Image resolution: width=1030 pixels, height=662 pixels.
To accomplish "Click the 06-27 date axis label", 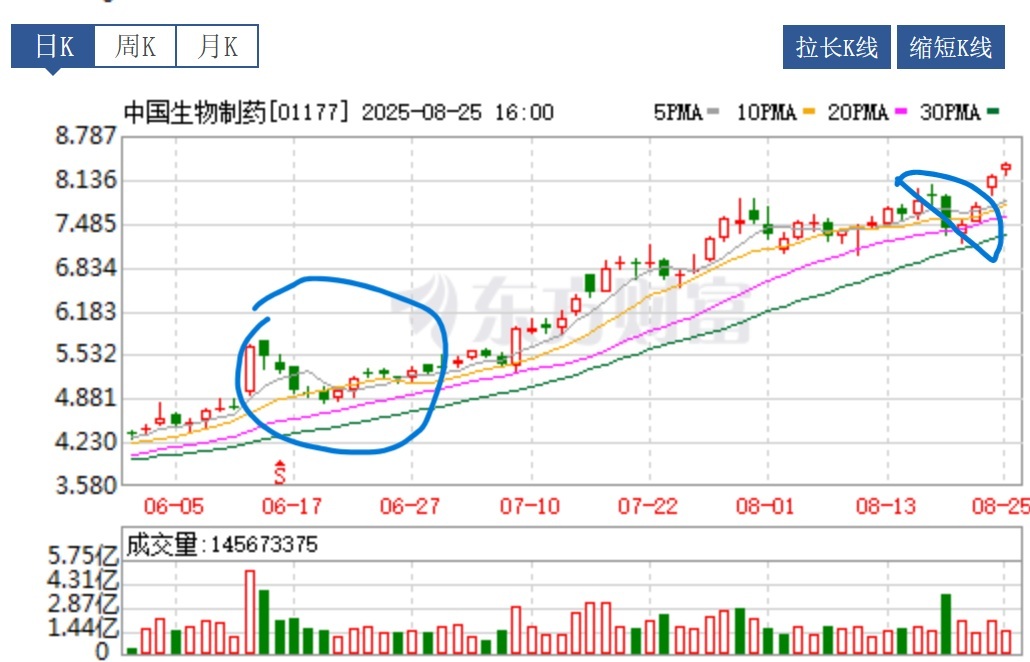I will point(410,506).
